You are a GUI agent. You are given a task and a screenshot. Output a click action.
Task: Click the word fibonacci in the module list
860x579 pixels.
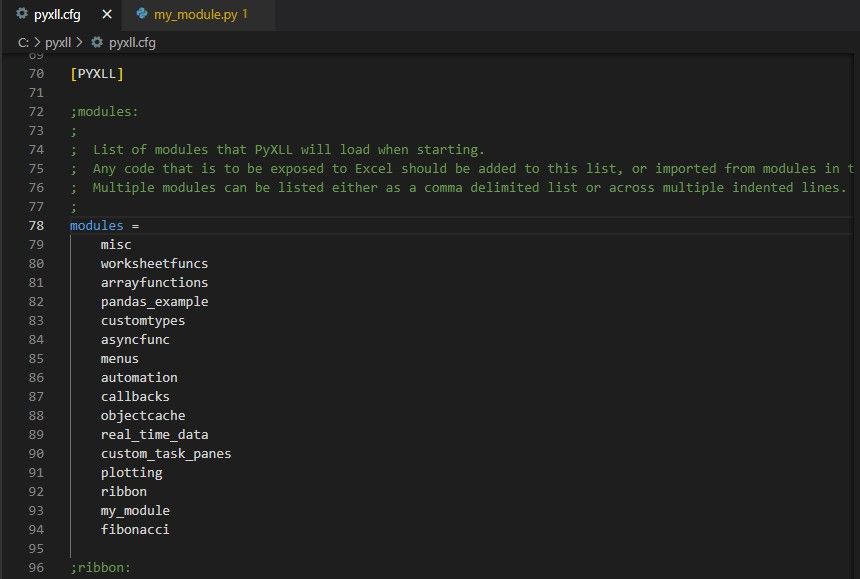click(x=135, y=529)
